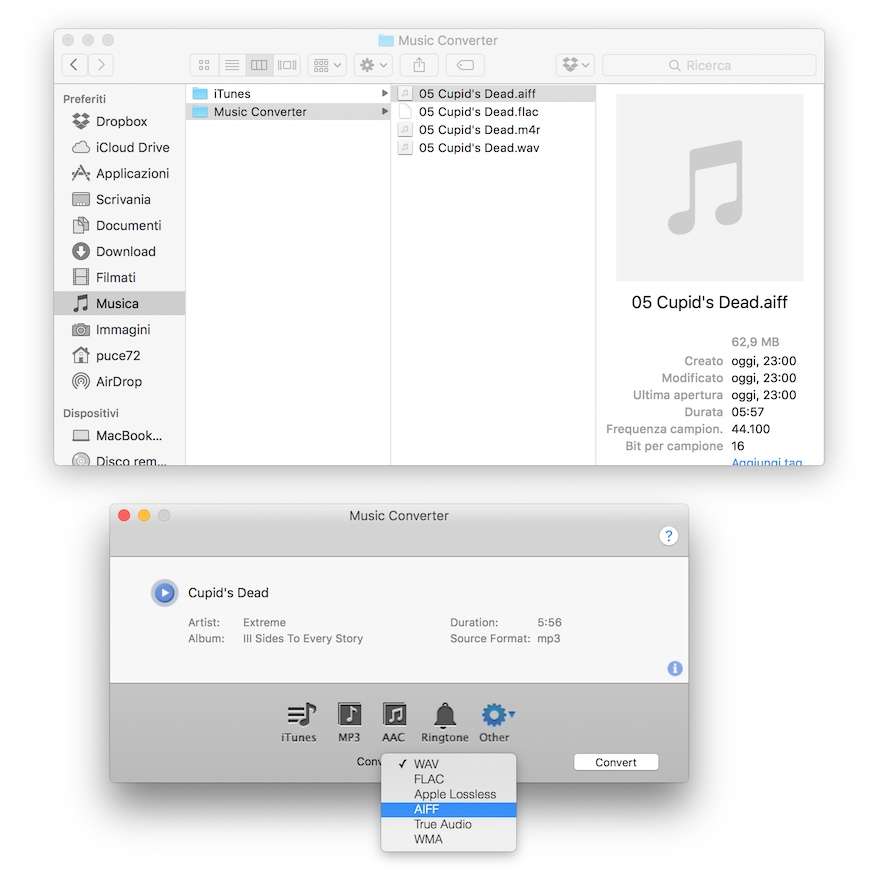The image size is (880, 874).
Task: Open Immagini in the sidebar
Action: pyautogui.click(x=120, y=330)
